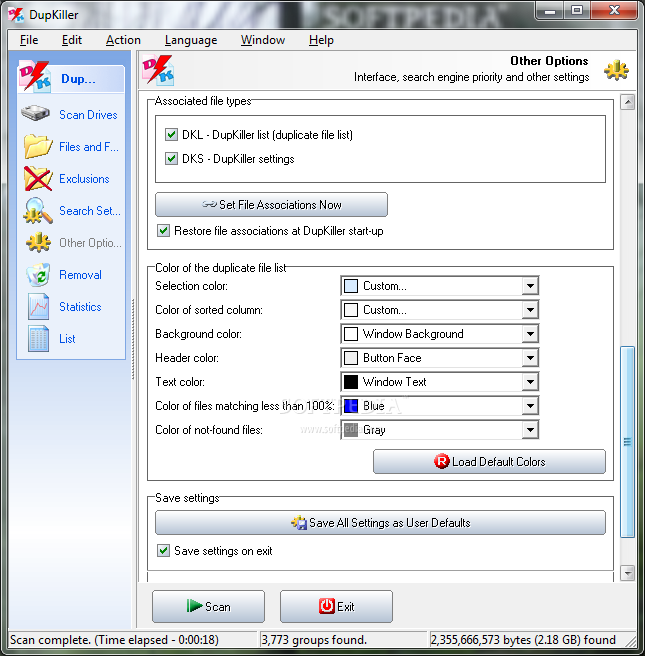This screenshot has height=656, width=645.
Task: Click status bar '2,355,666,573 bytes' entry
Action: pyautogui.click(x=523, y=640)
